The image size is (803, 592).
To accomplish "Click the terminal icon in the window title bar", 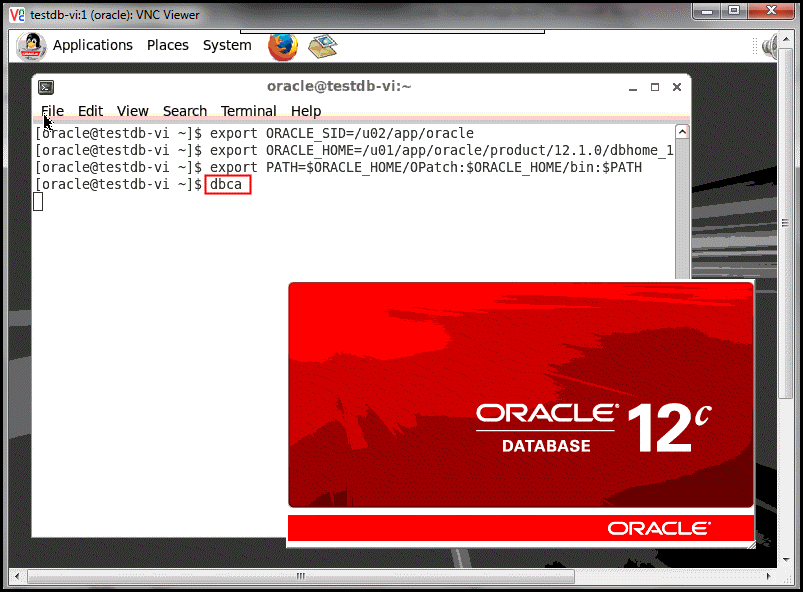I will (46, 87).
